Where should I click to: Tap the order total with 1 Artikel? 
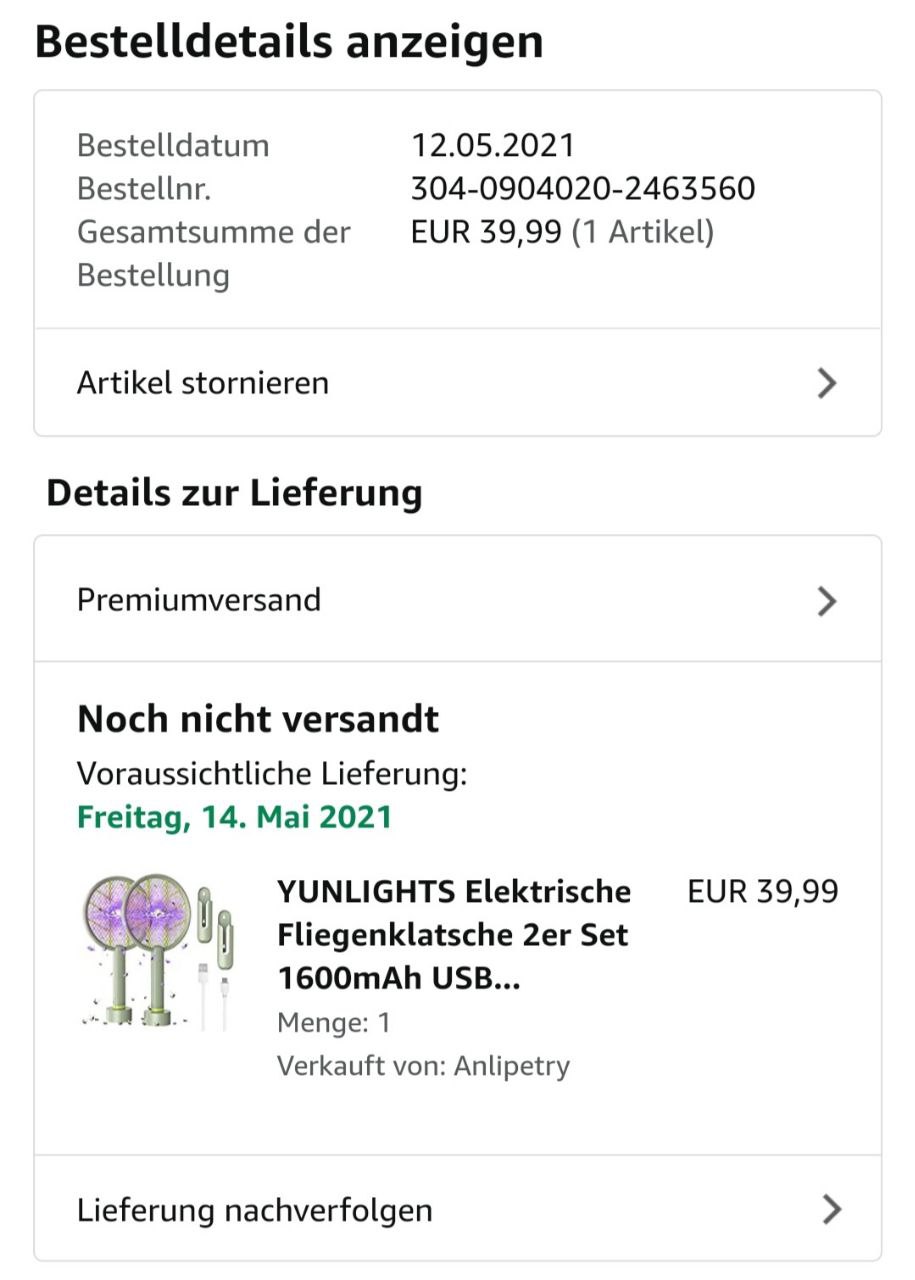pos(562,232)
